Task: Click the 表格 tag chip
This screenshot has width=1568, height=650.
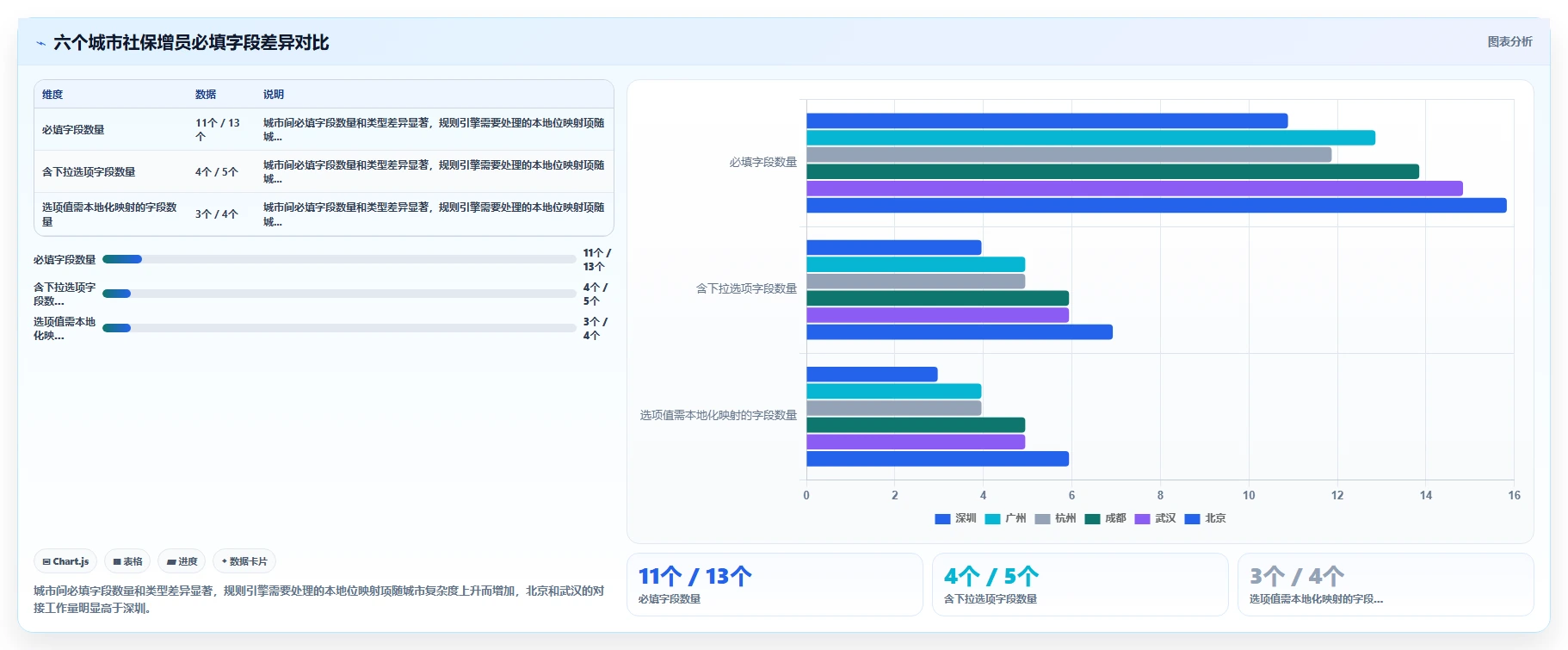Action: pyautogui.click(x=127, y=561)
